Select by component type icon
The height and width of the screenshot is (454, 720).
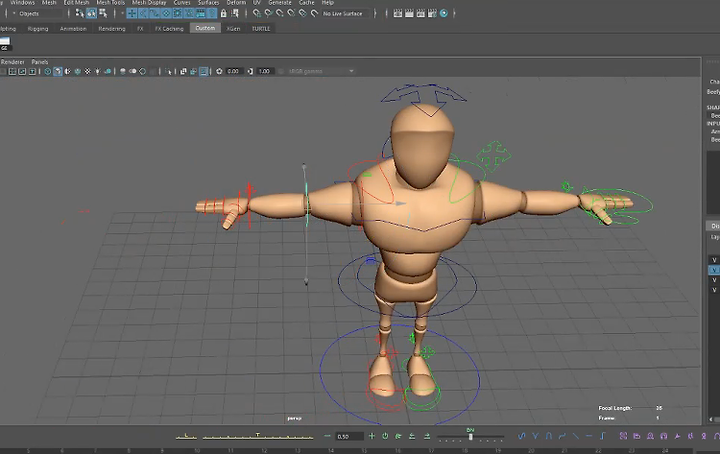[103, 13]
